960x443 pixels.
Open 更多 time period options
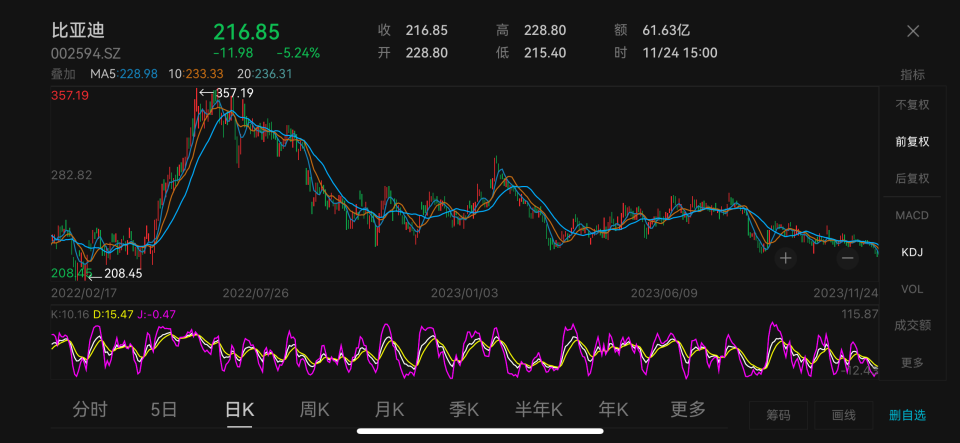(x=688, y=409)
